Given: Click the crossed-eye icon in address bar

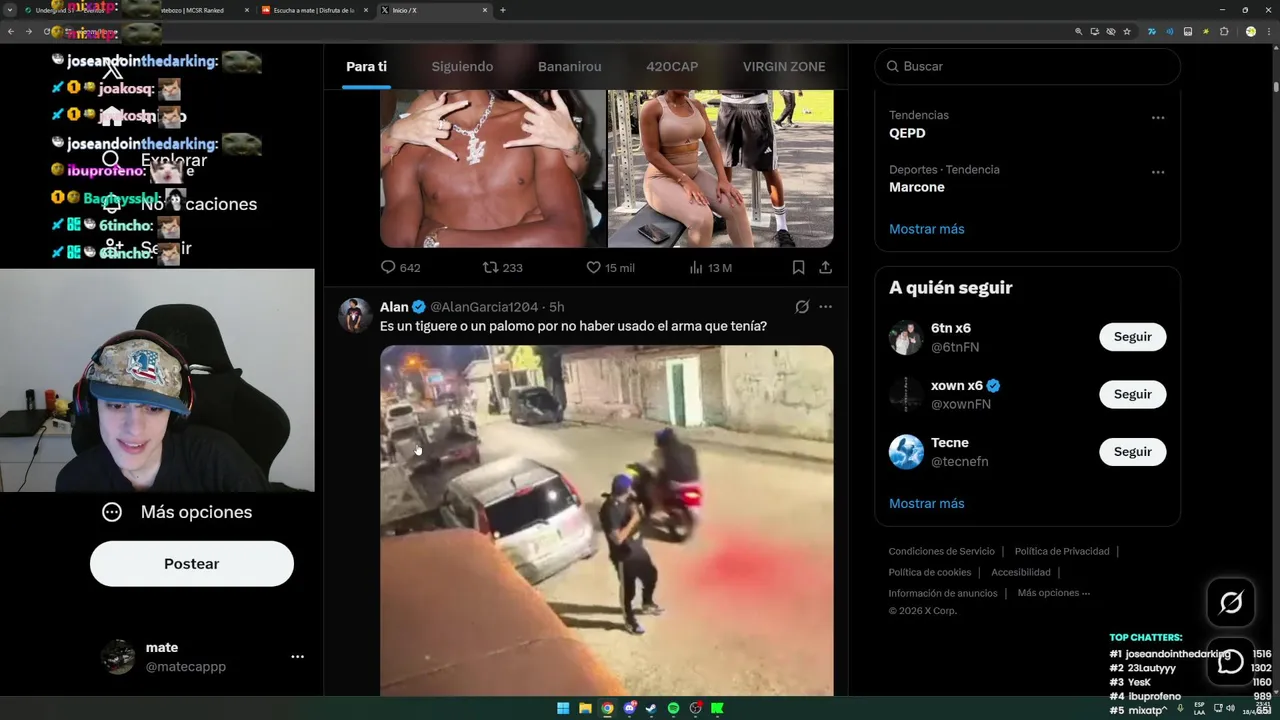Looking at the screenshot, I should click(1110, 31).
